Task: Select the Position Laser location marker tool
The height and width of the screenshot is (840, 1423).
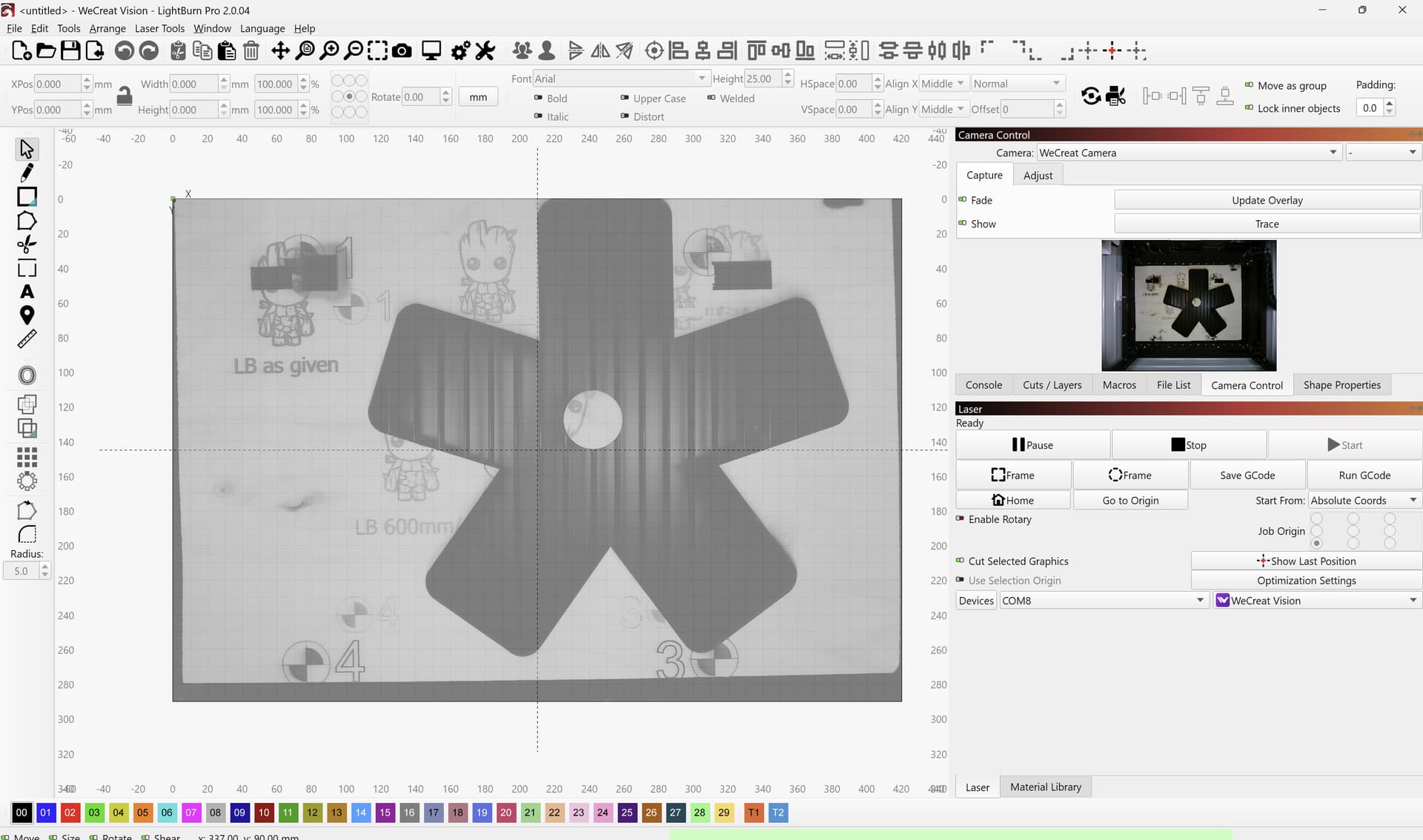Action: click(x=27, y=316)
